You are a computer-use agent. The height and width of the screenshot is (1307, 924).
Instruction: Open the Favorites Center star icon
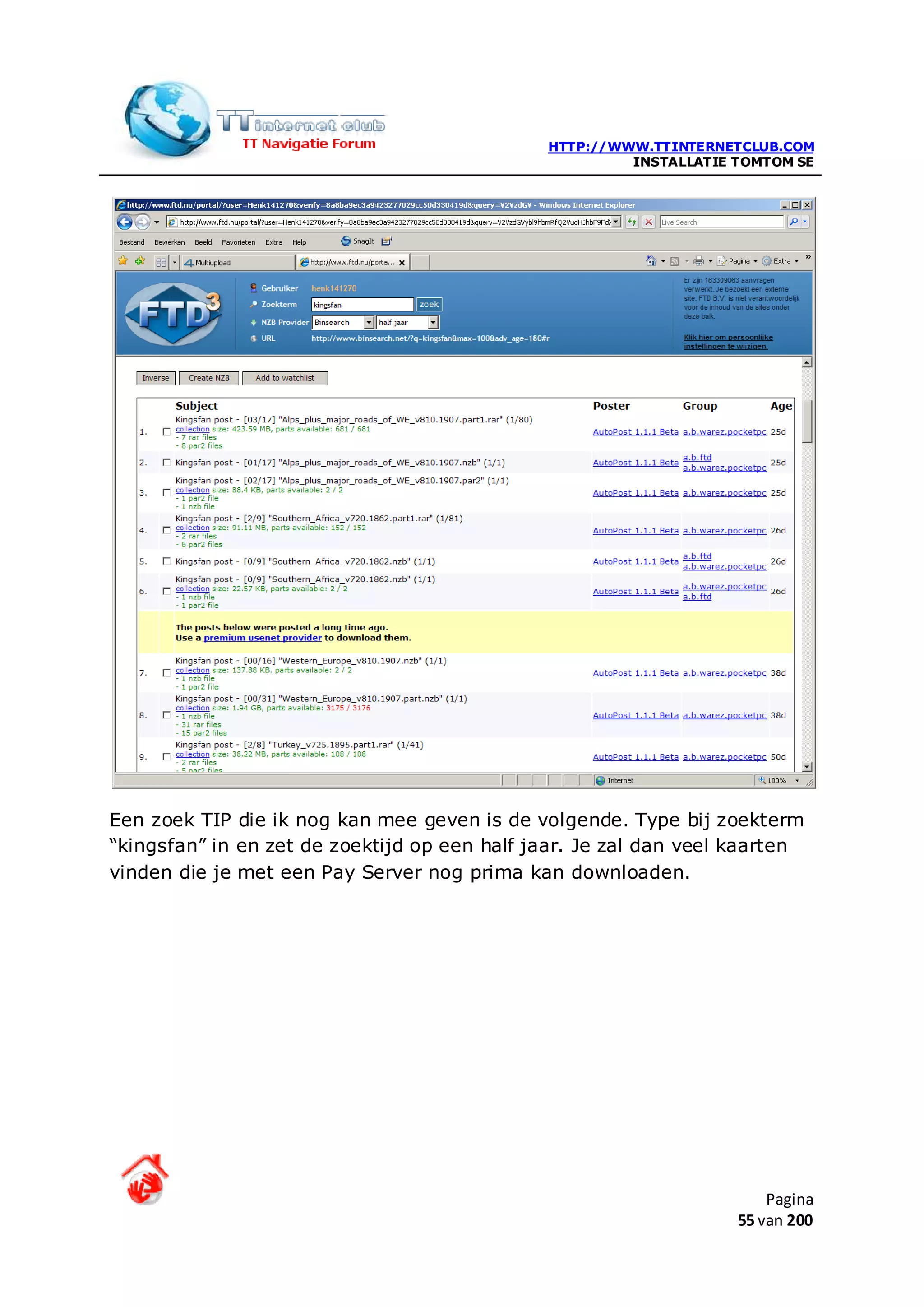[x=123, y=261]
